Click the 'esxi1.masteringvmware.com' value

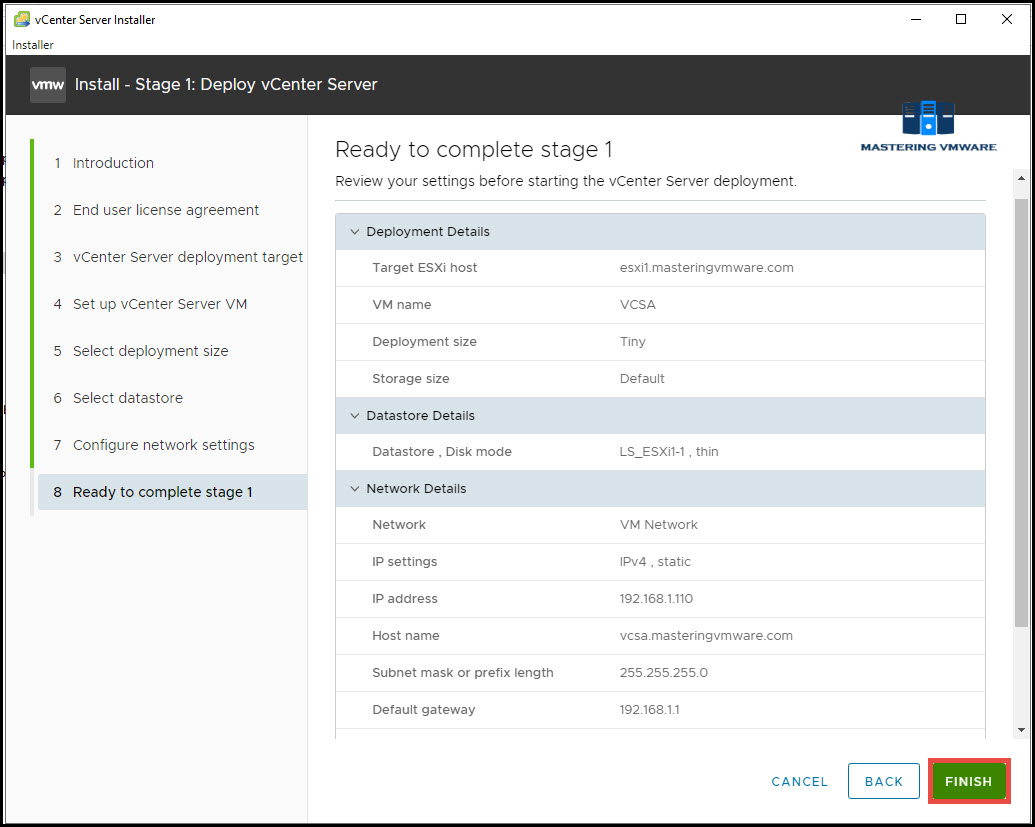[706, 268]
